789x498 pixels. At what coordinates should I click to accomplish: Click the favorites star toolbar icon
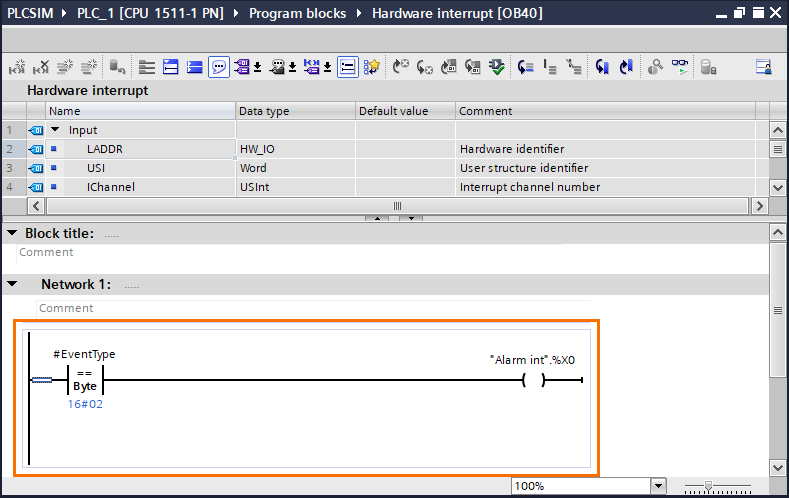tap(372, 67)
